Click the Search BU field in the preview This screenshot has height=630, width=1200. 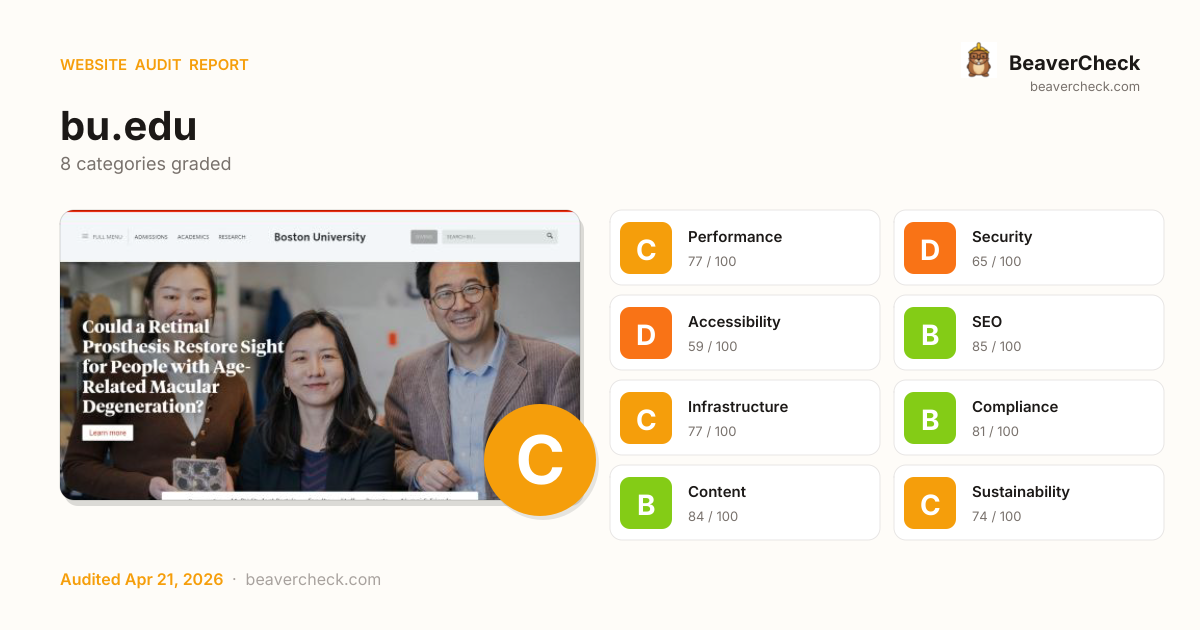pyautogui.click(x=495, y=237)
